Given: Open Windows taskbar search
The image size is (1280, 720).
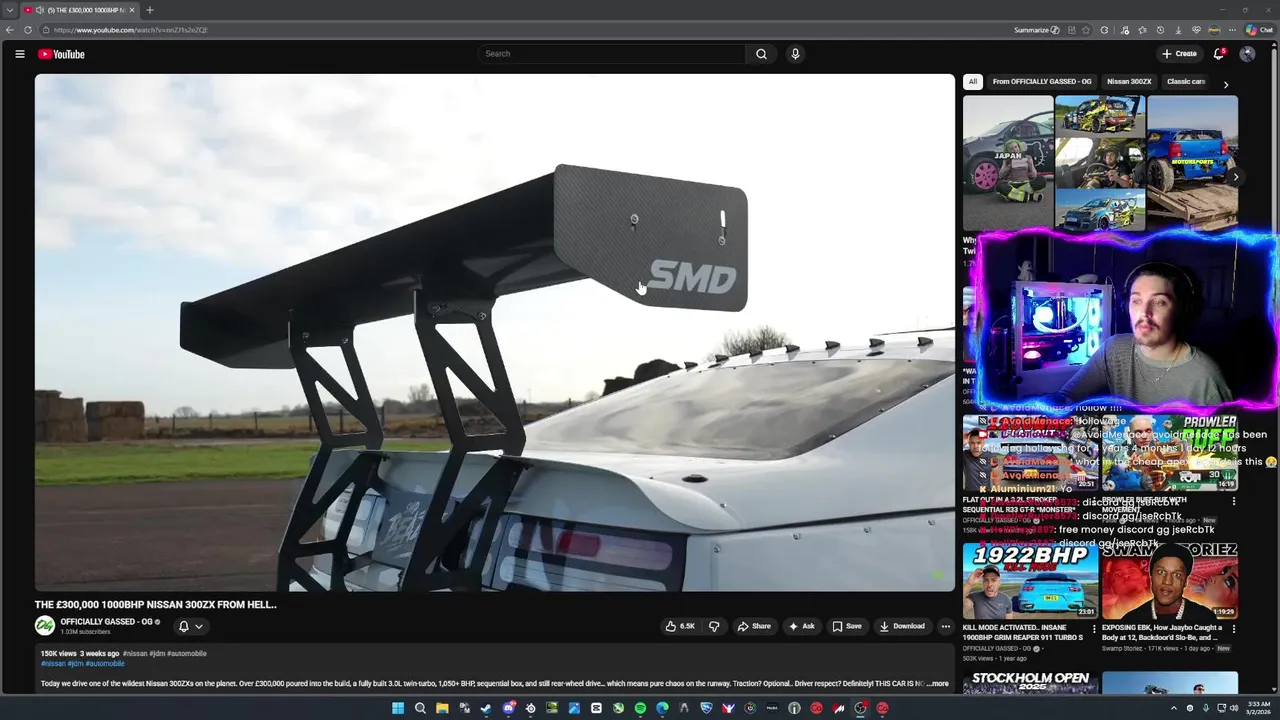Looking at the screenshot, I should 420,708.
